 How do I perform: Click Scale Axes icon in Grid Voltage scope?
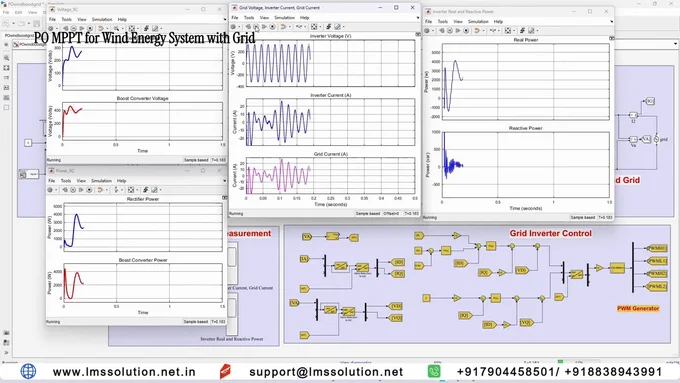tap(314, 26)
